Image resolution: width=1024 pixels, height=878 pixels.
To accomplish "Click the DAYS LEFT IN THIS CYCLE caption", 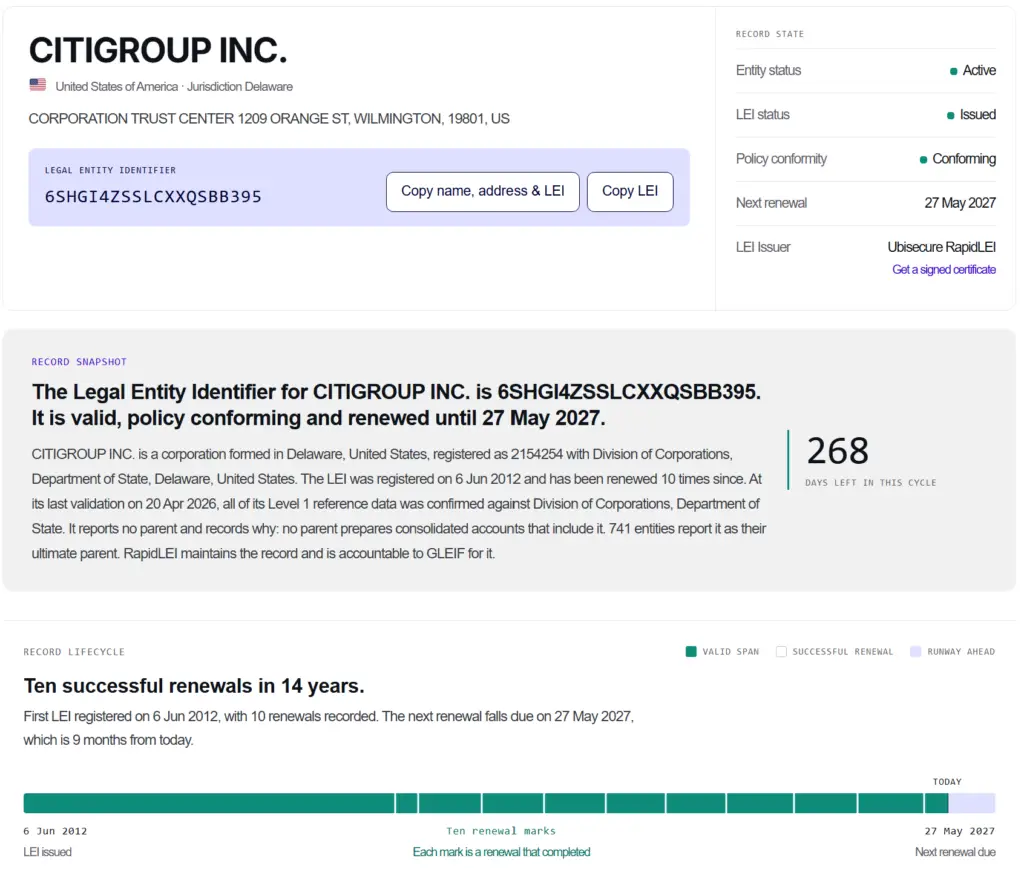I will click(x=871, y=483).
